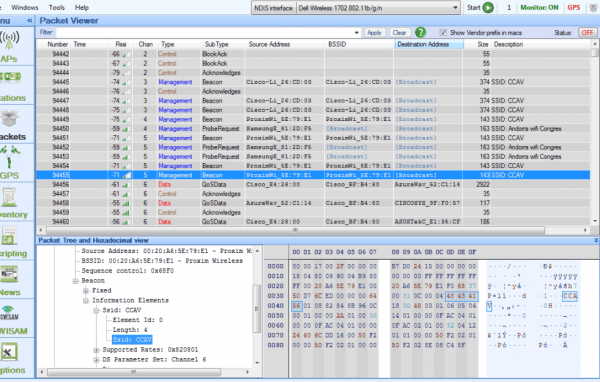Select the highlighted Ssid: CCAV tree value
600x382 pixels.
132,340
